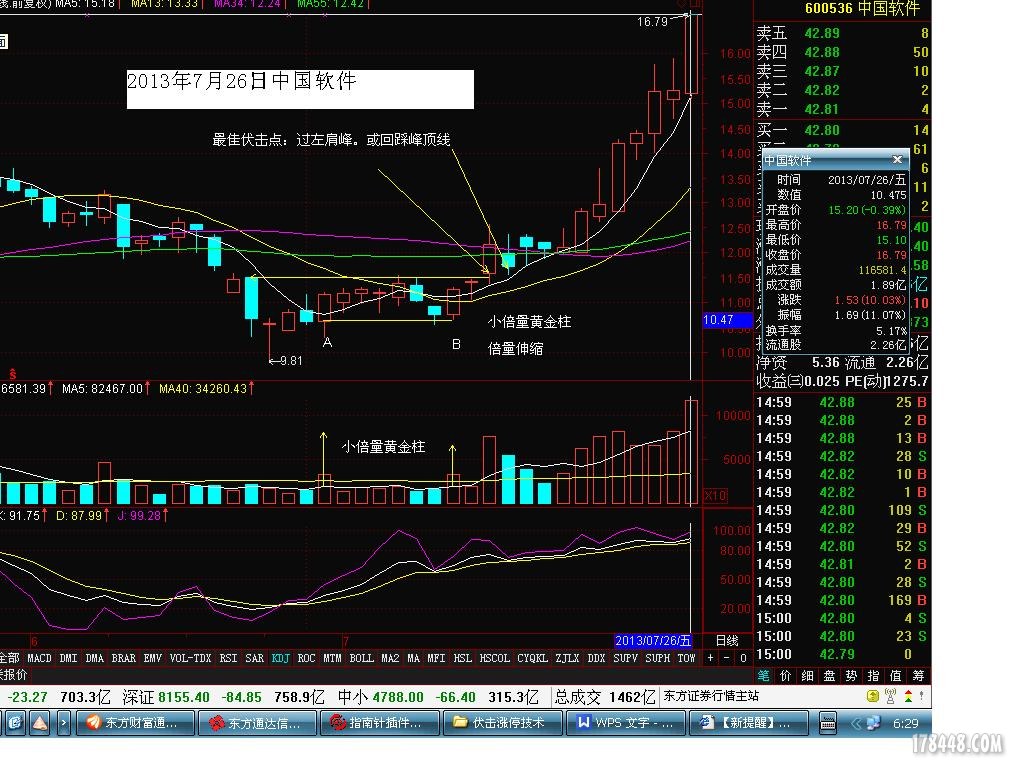Image resolution: width=1024 pixels, height=768 pixels.
Task: Select the 笔 tick detail tab
Action: (x=764, y=676)
